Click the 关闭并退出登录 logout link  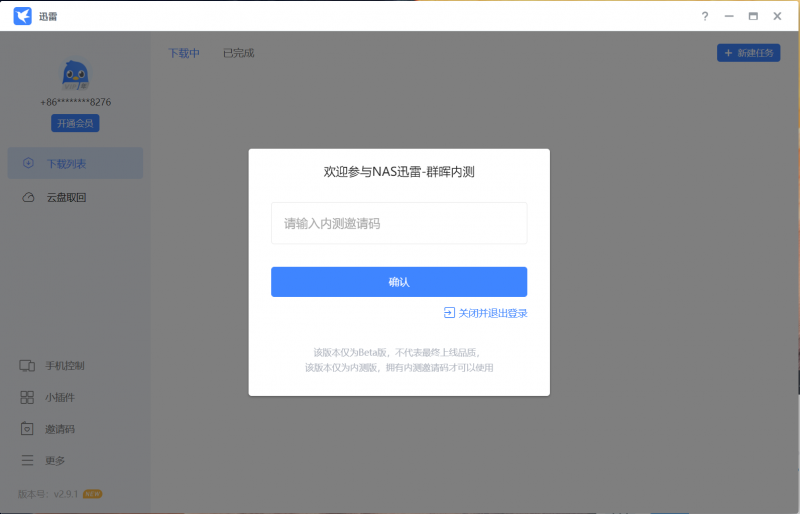[485, 313]
